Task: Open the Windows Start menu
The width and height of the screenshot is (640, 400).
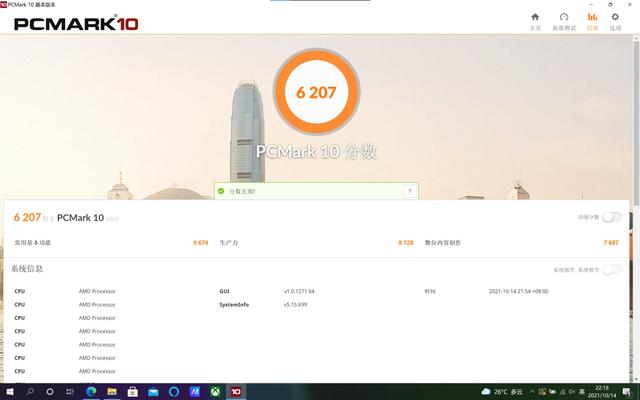Action: pos(10,392)
